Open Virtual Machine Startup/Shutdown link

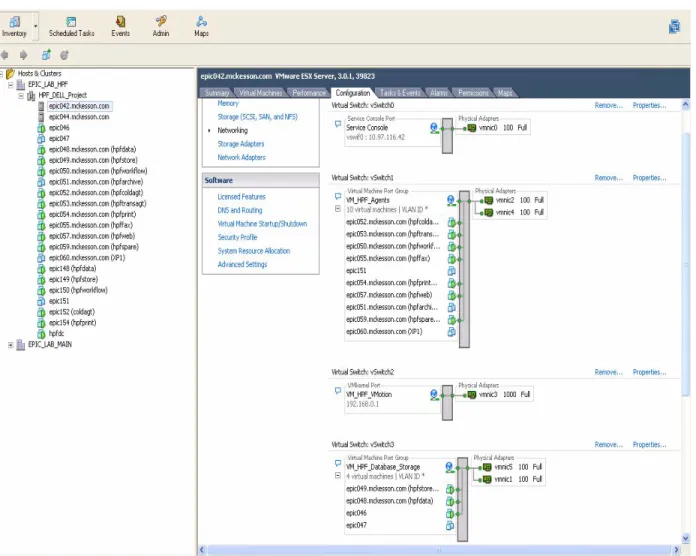click(x=262, y=224)
